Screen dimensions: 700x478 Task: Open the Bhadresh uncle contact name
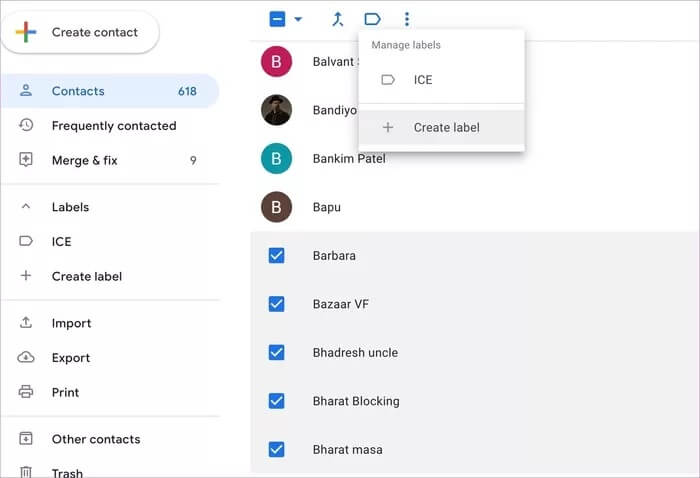coord(355,353)
